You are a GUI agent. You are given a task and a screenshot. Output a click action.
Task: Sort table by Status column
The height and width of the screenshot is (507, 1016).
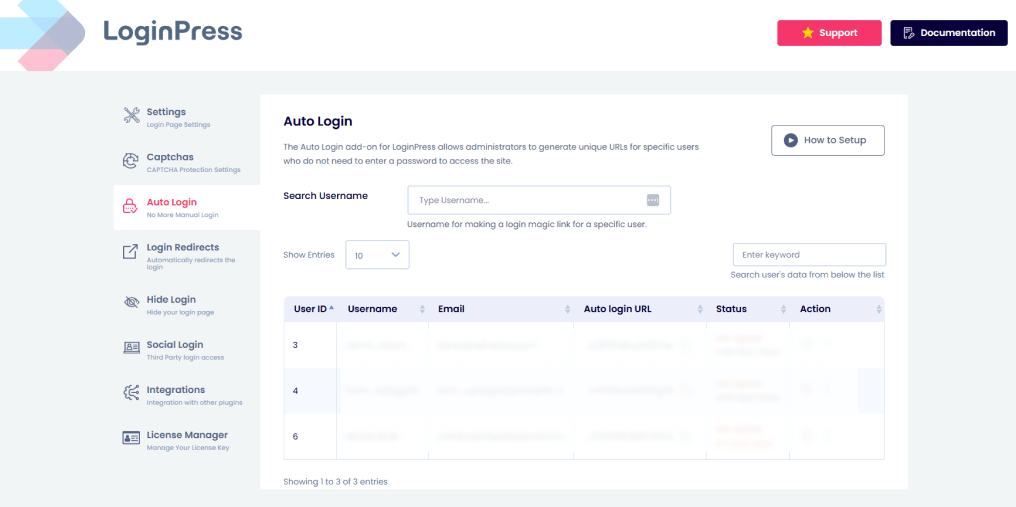(750, 309)
